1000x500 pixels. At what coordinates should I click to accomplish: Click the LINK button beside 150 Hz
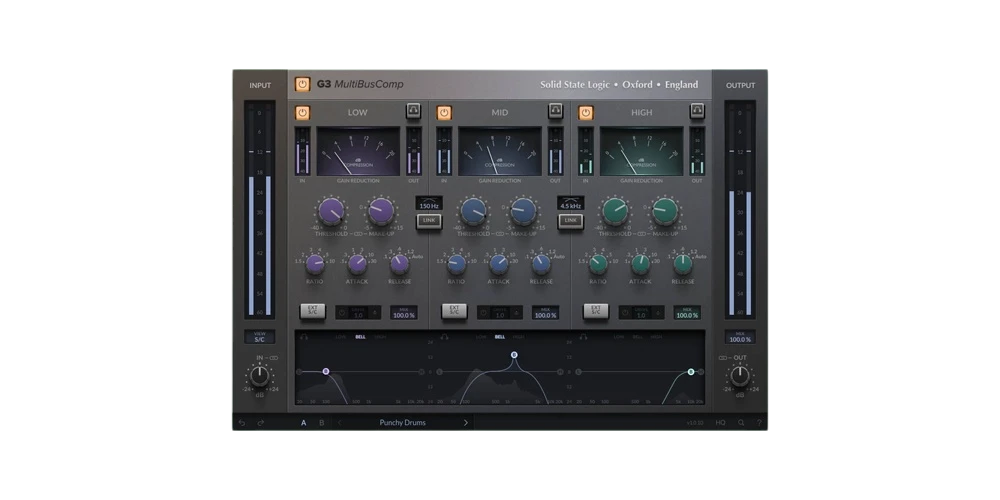(x=429, y=221)
